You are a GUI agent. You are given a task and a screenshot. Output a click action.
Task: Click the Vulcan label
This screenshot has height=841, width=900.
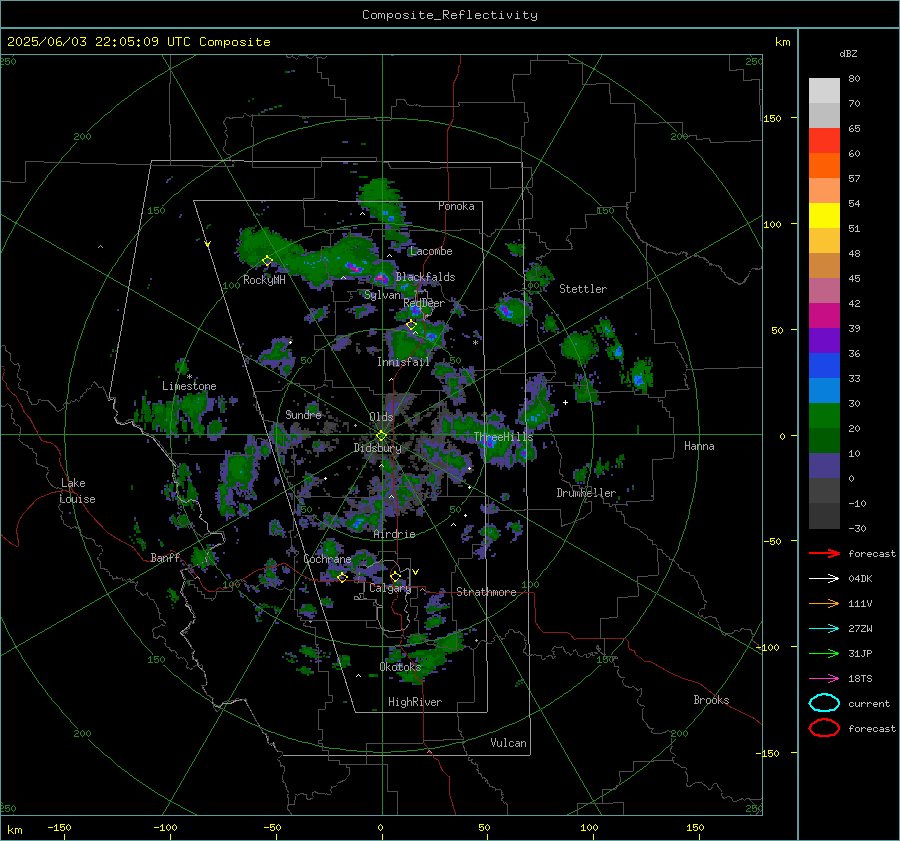pos(509,743)
